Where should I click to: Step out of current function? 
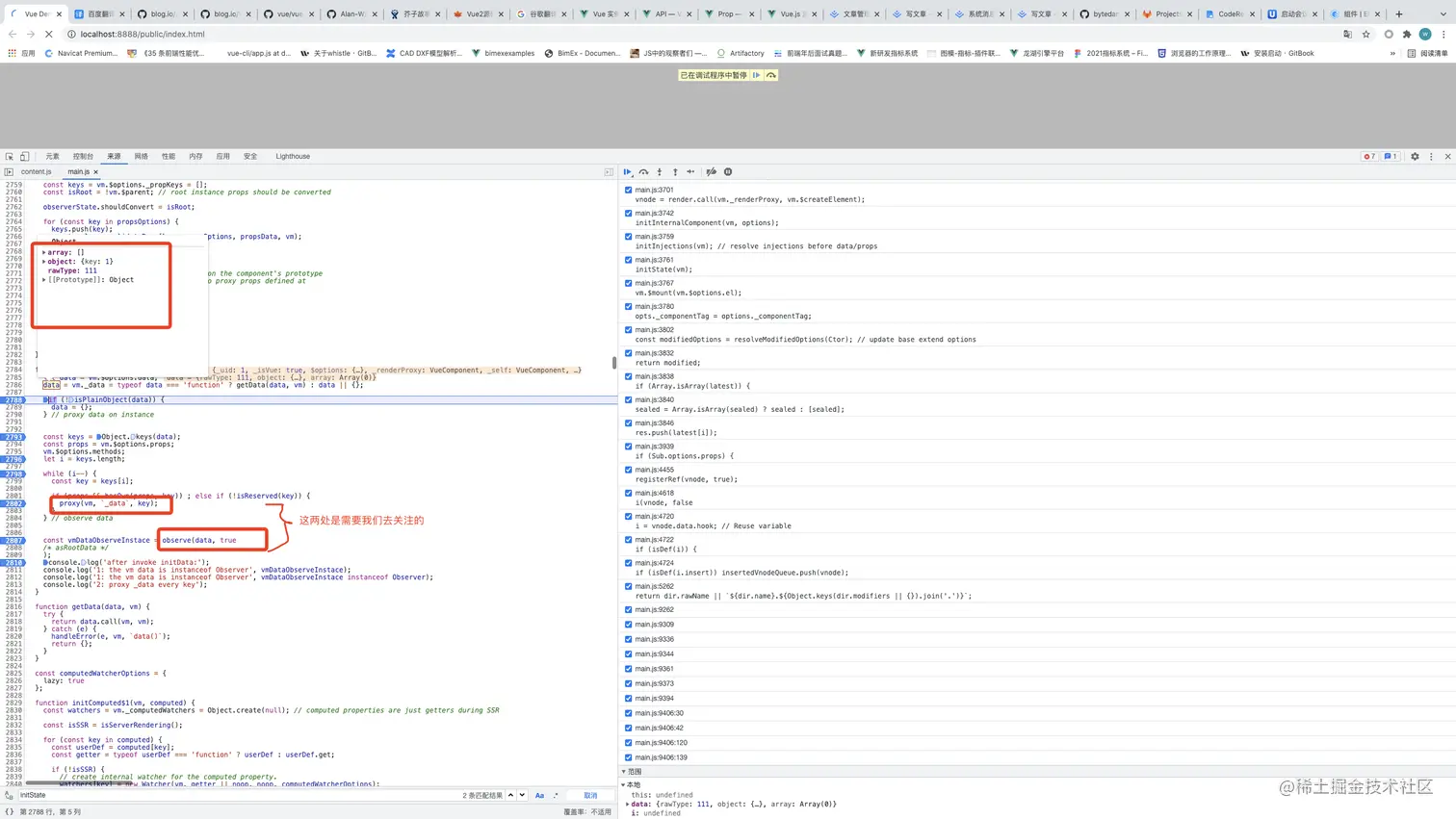(675, 172)
